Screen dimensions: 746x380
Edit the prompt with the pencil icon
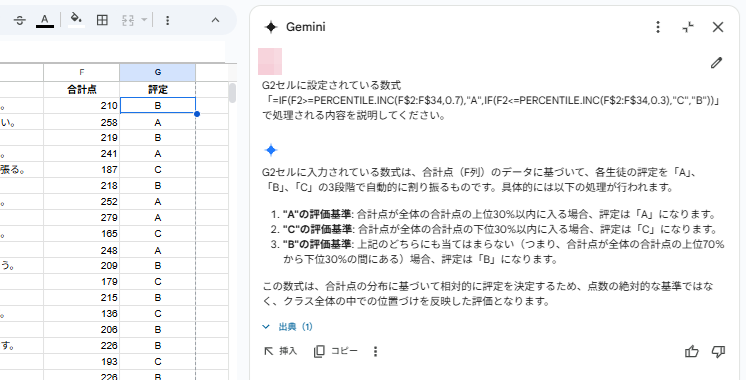(x=716, y=62)
